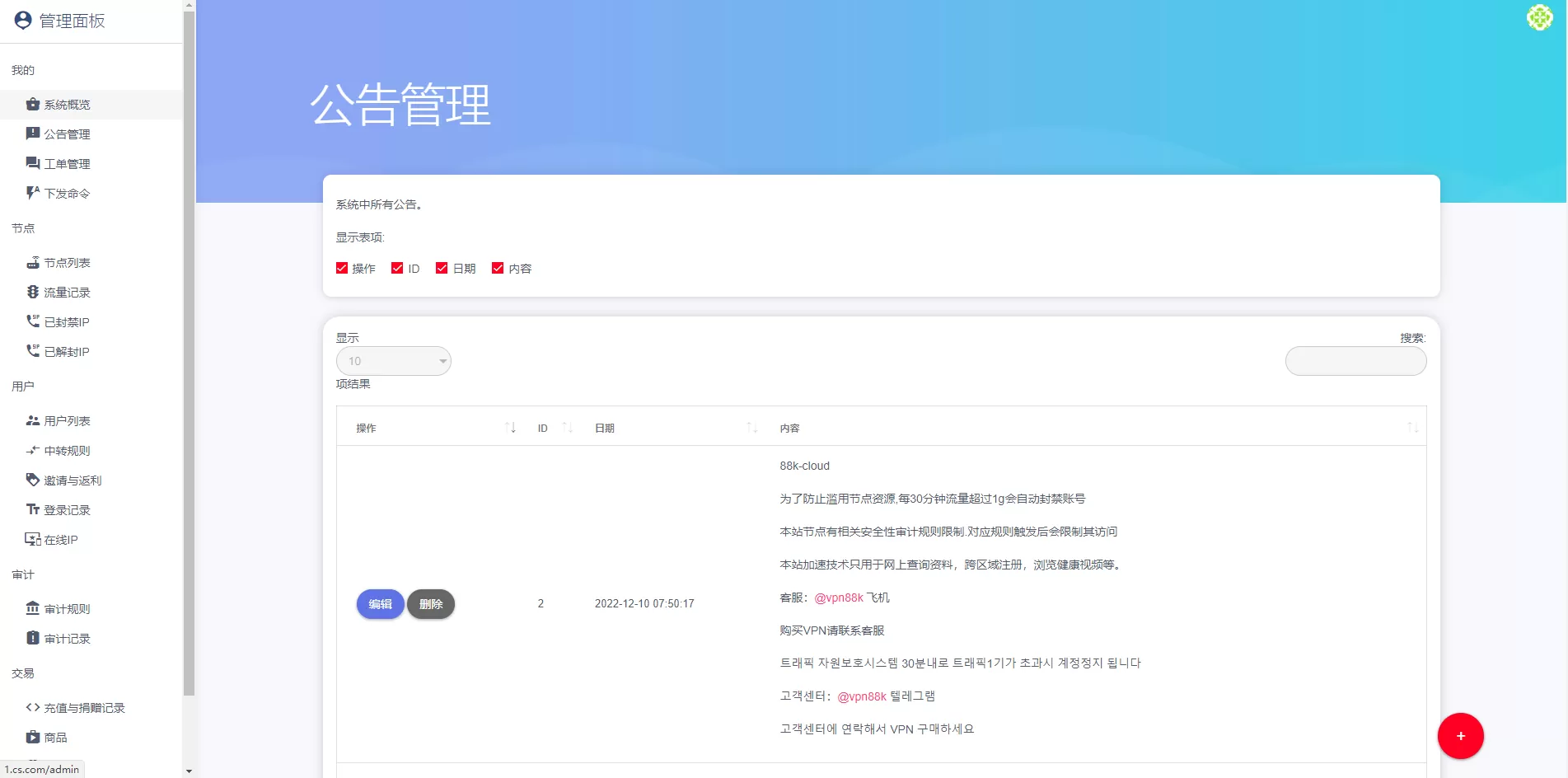Open 工单管理 via its chat icon
The image size is (1568, 778).
pyautogui.click(x=33, y=163)
